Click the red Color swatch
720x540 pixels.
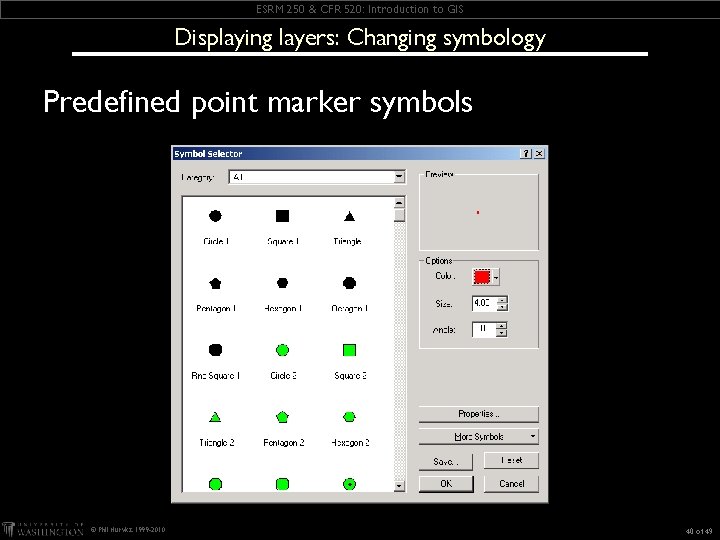pyautogui.click(x=482, y=277)
